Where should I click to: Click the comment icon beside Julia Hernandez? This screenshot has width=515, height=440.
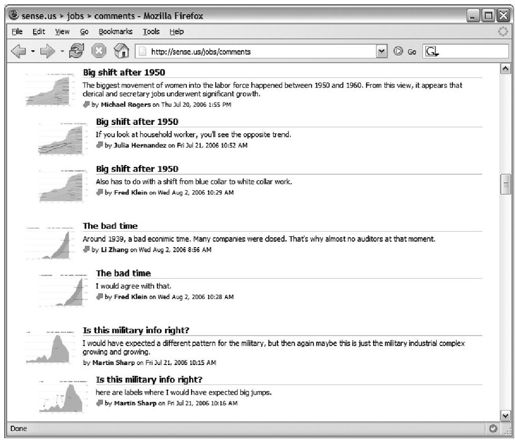click(x=99, y=145)
